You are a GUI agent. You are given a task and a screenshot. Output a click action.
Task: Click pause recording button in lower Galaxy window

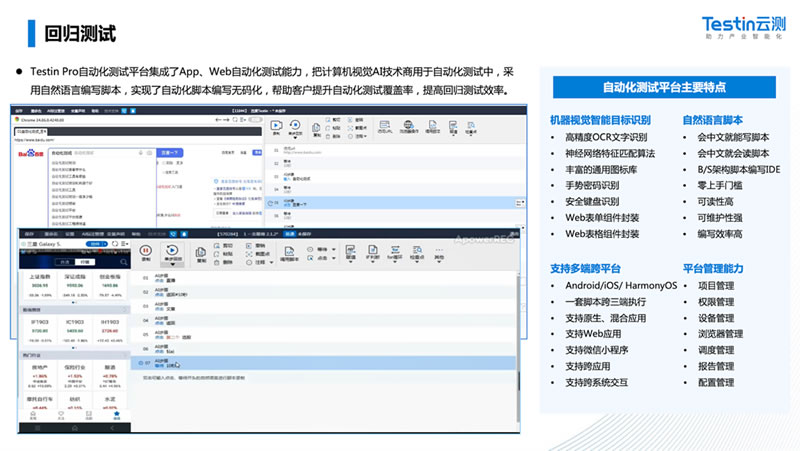pyautogui.click(x=145, y=250)
